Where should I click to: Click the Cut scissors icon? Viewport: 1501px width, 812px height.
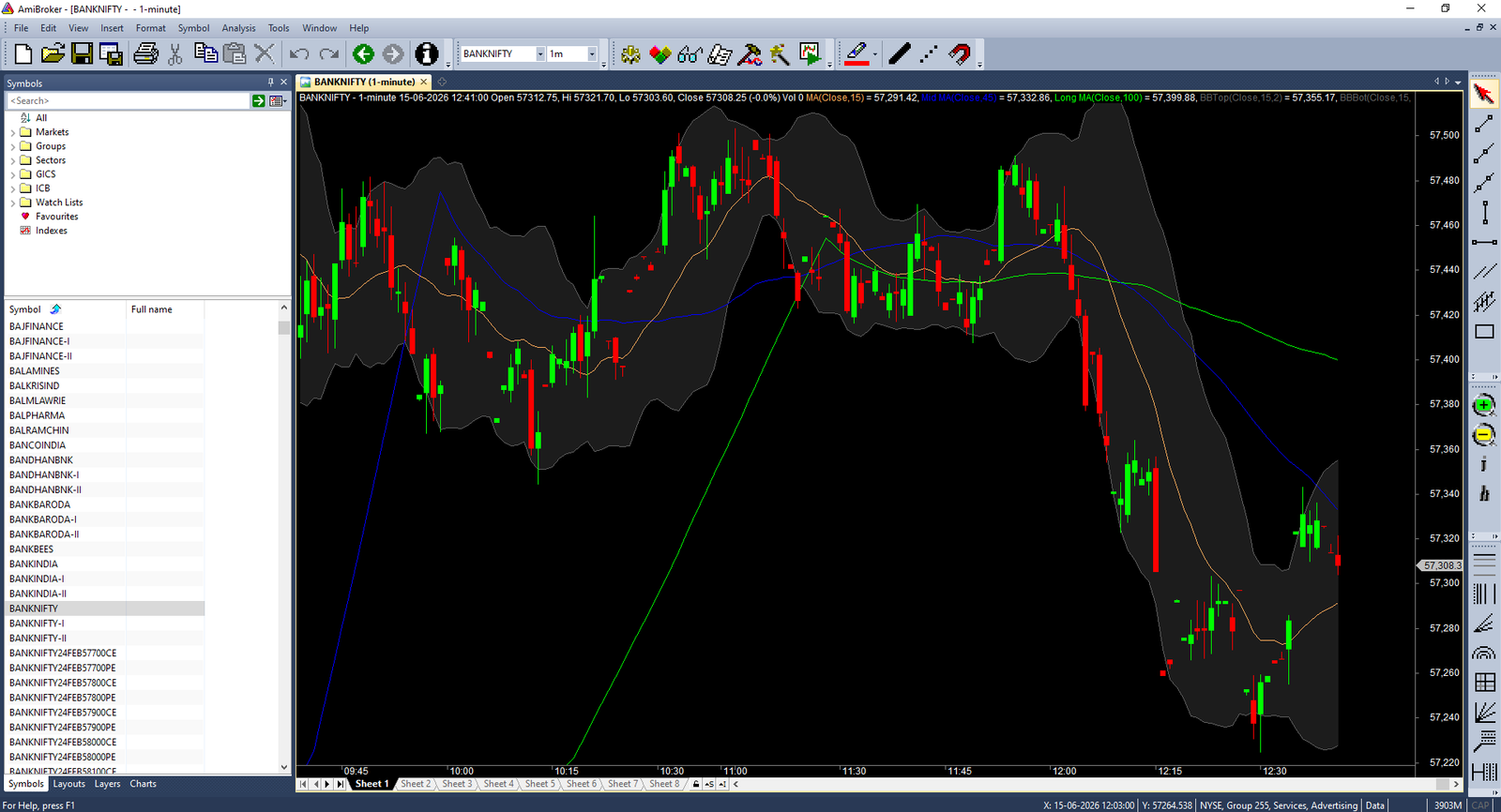pyautogui.click(x=175, y=54)
